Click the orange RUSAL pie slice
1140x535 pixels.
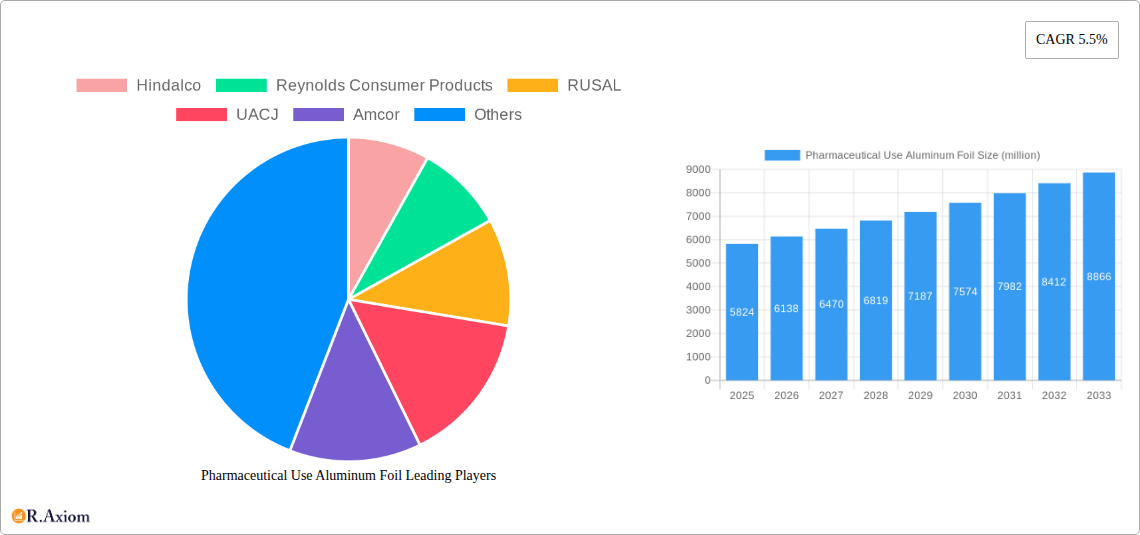[x=465, y=275]
